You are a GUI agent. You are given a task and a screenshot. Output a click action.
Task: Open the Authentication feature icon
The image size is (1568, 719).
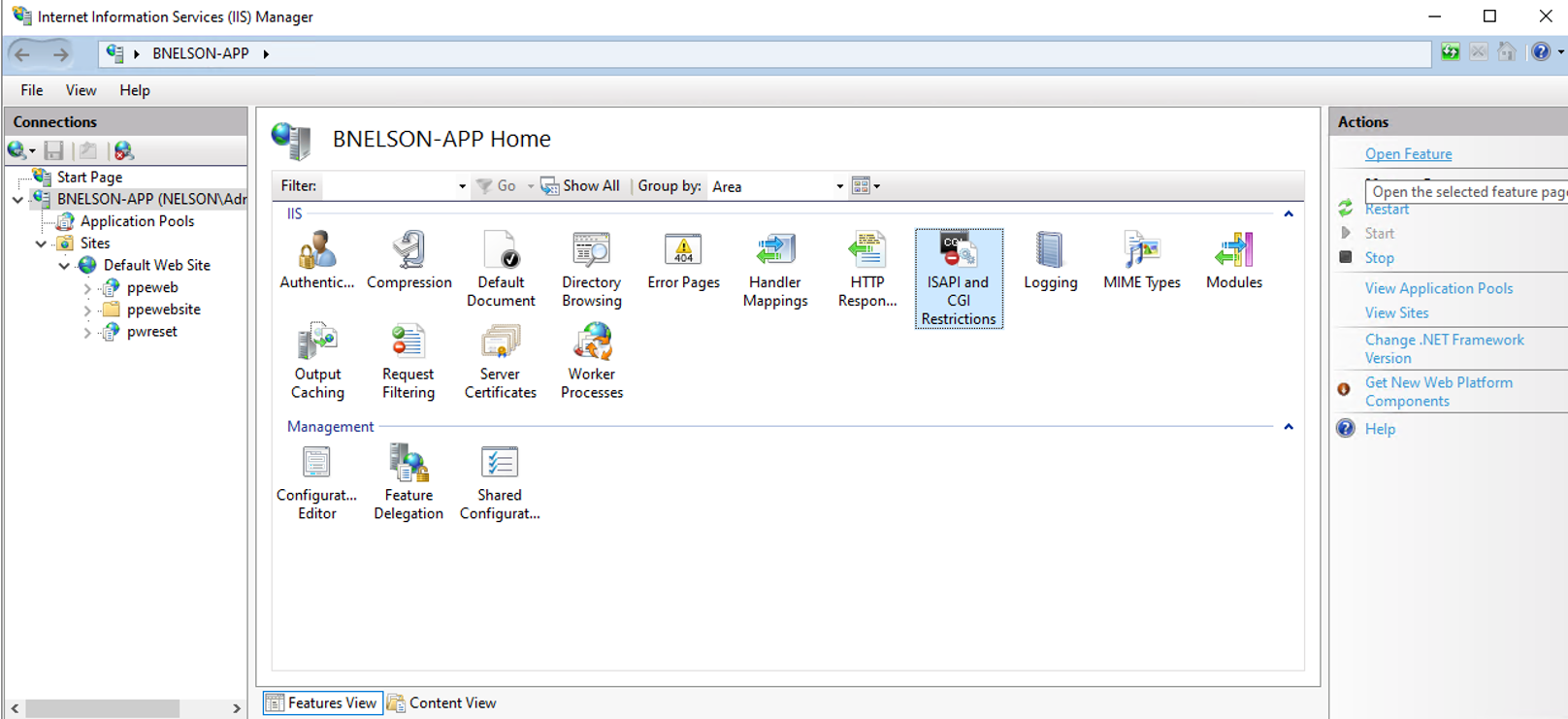coord(317,260)
